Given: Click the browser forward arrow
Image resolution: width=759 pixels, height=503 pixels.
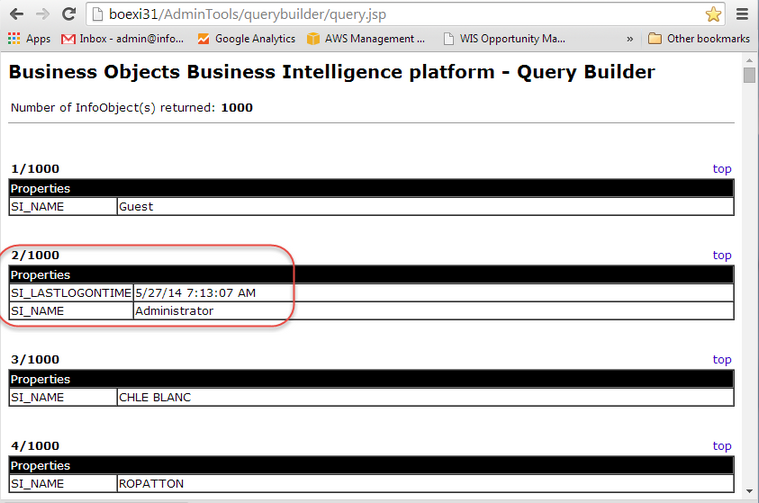Looking at the screenshot, I should click(43, 14).
